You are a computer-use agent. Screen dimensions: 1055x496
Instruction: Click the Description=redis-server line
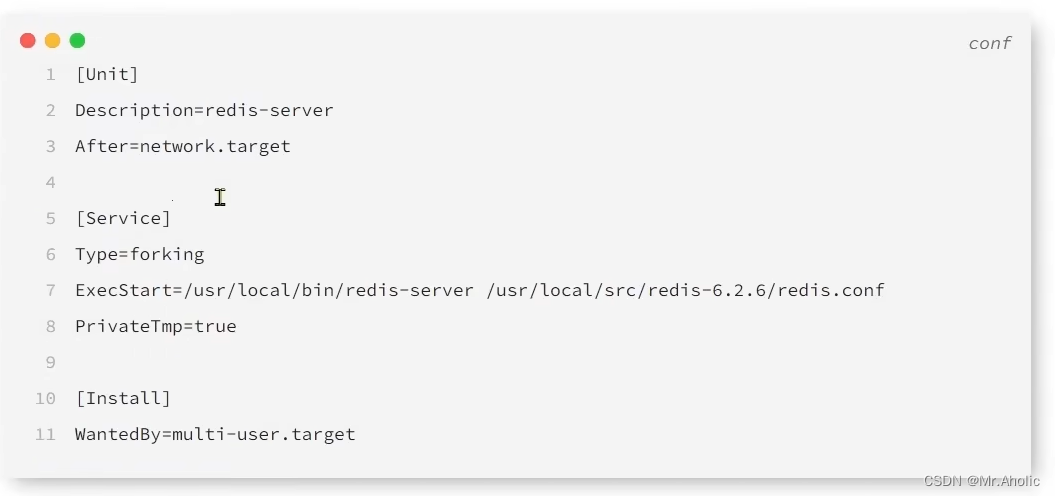[x=204, y=110]
